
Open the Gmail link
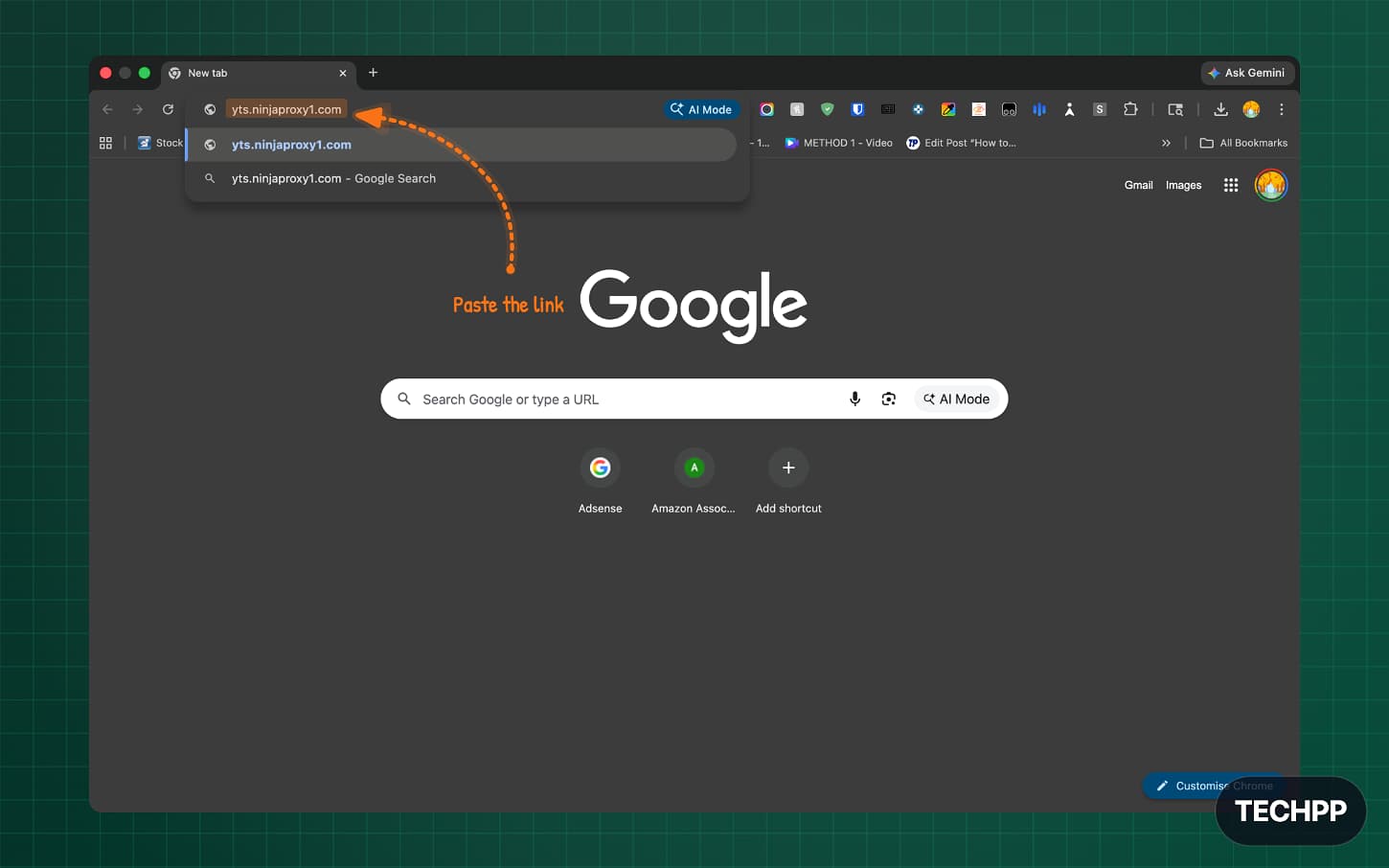pos(1138,185)
